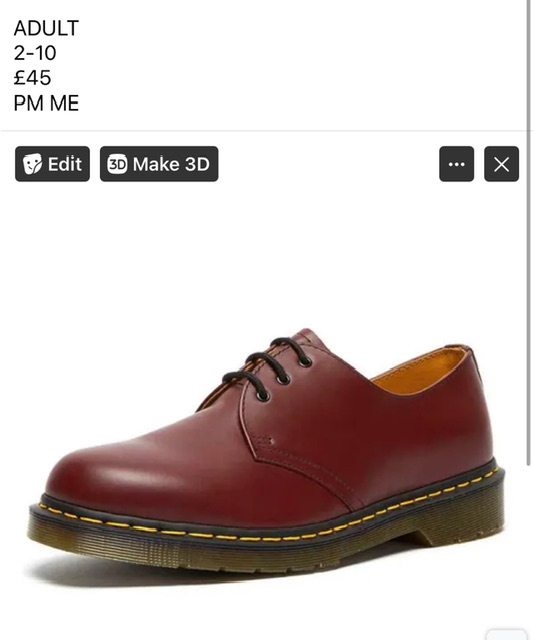Select Make 3D for the photo
This screenshot has height=640, width=534.
[x=159, y=164]
